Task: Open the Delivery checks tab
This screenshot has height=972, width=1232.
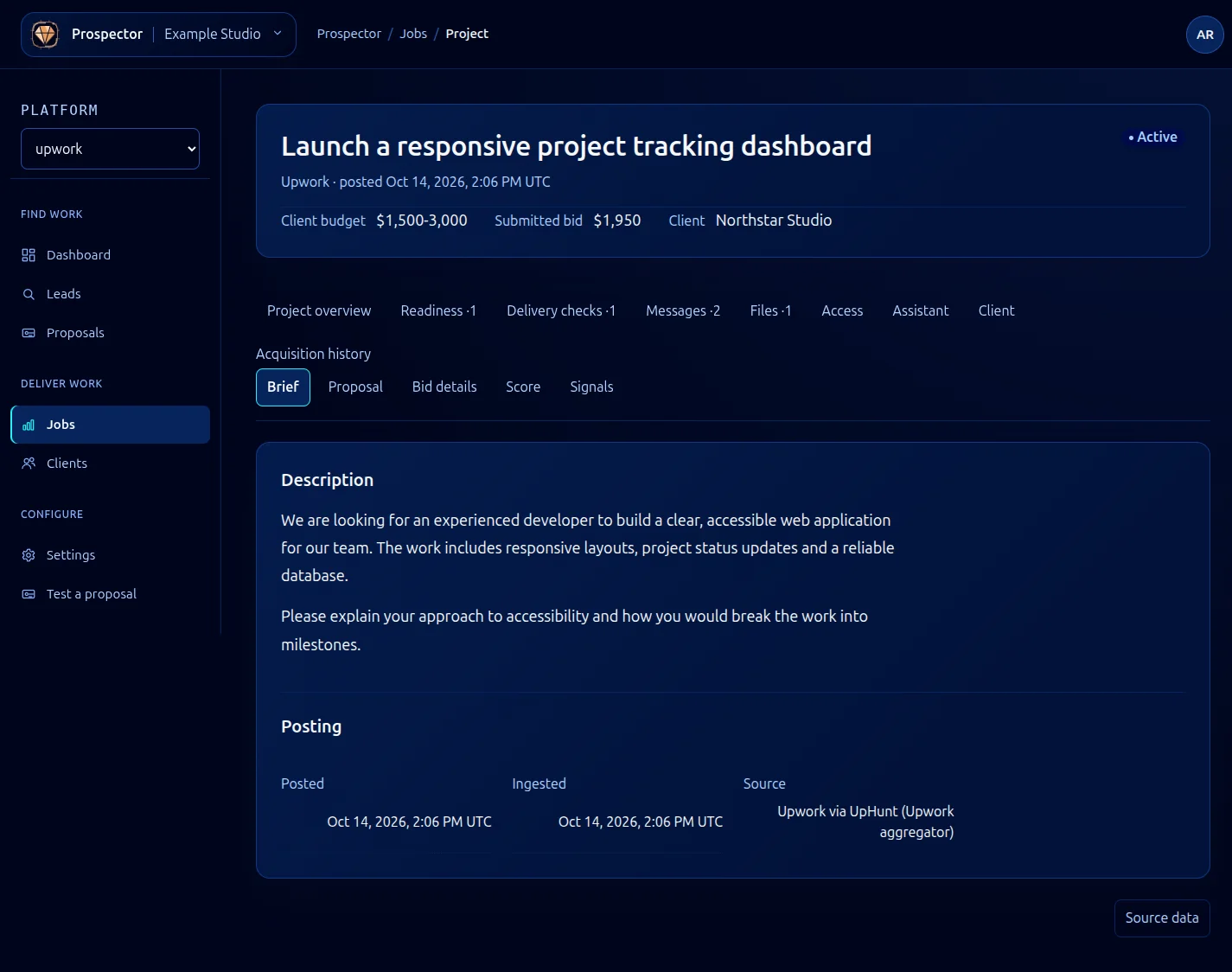Action: point(561,310)
